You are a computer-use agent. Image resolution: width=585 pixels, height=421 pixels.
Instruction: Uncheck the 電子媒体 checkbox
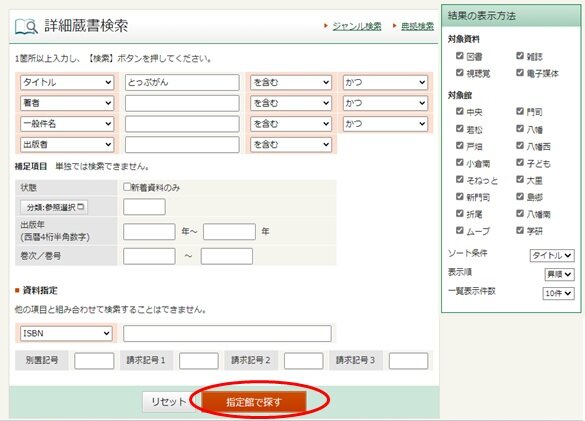tap(520, 72)
